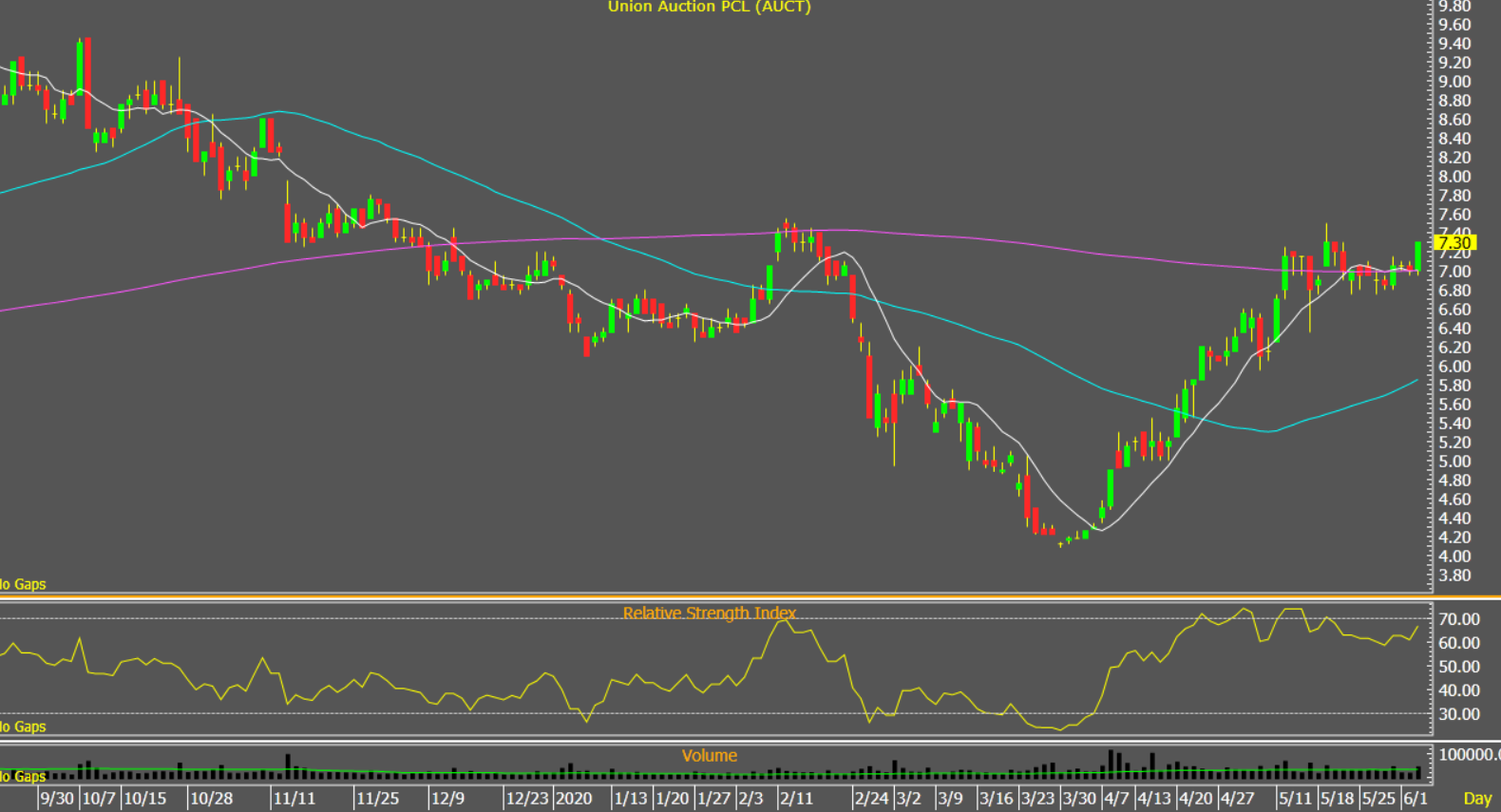Viewport: 1501px width, 812px height.
Task: Click the highlighted 7.30 current price tag
Action: (1454, 243)
